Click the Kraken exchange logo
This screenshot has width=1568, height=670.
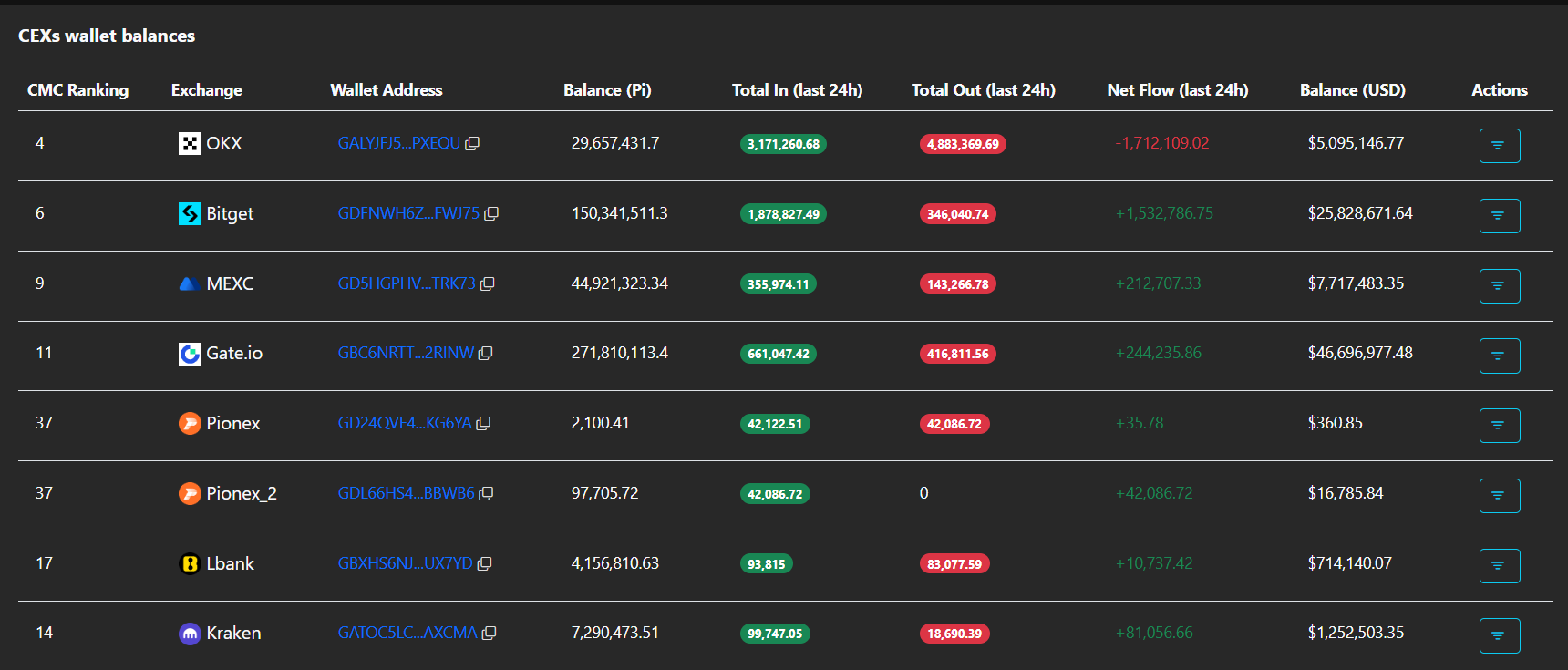pos(190,634)
